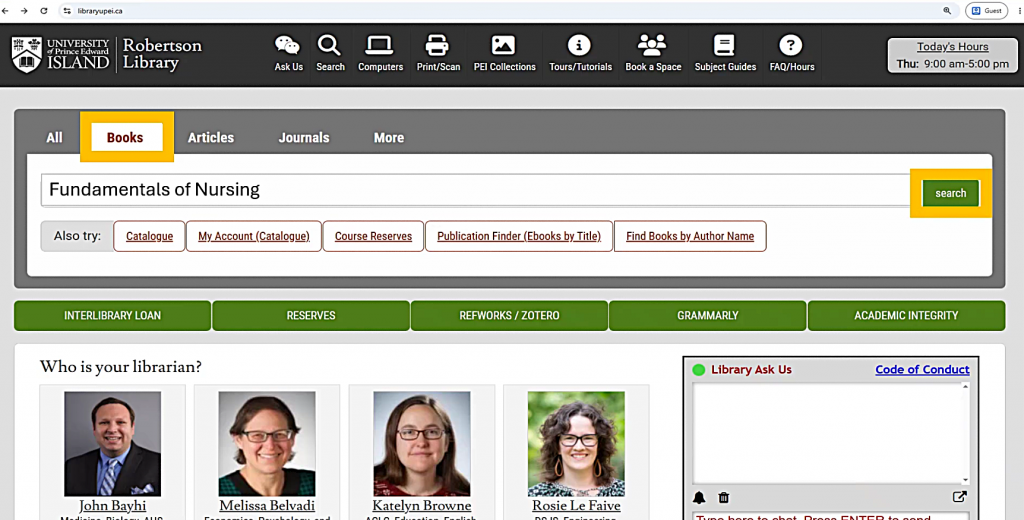Image resolution: width=1024 pixels, height=520 pixels.
Task: Click the REFWORKS / ZOTERO button
Action: point(509,316)
